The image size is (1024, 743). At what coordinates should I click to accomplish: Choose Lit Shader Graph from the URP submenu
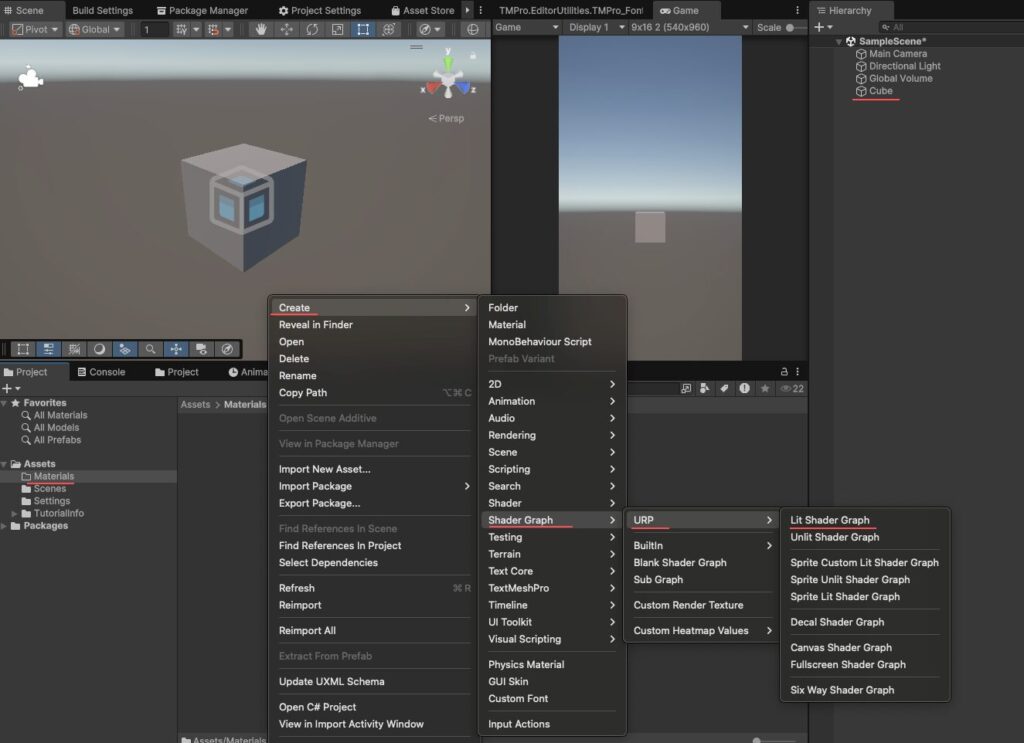coord(832,519)
